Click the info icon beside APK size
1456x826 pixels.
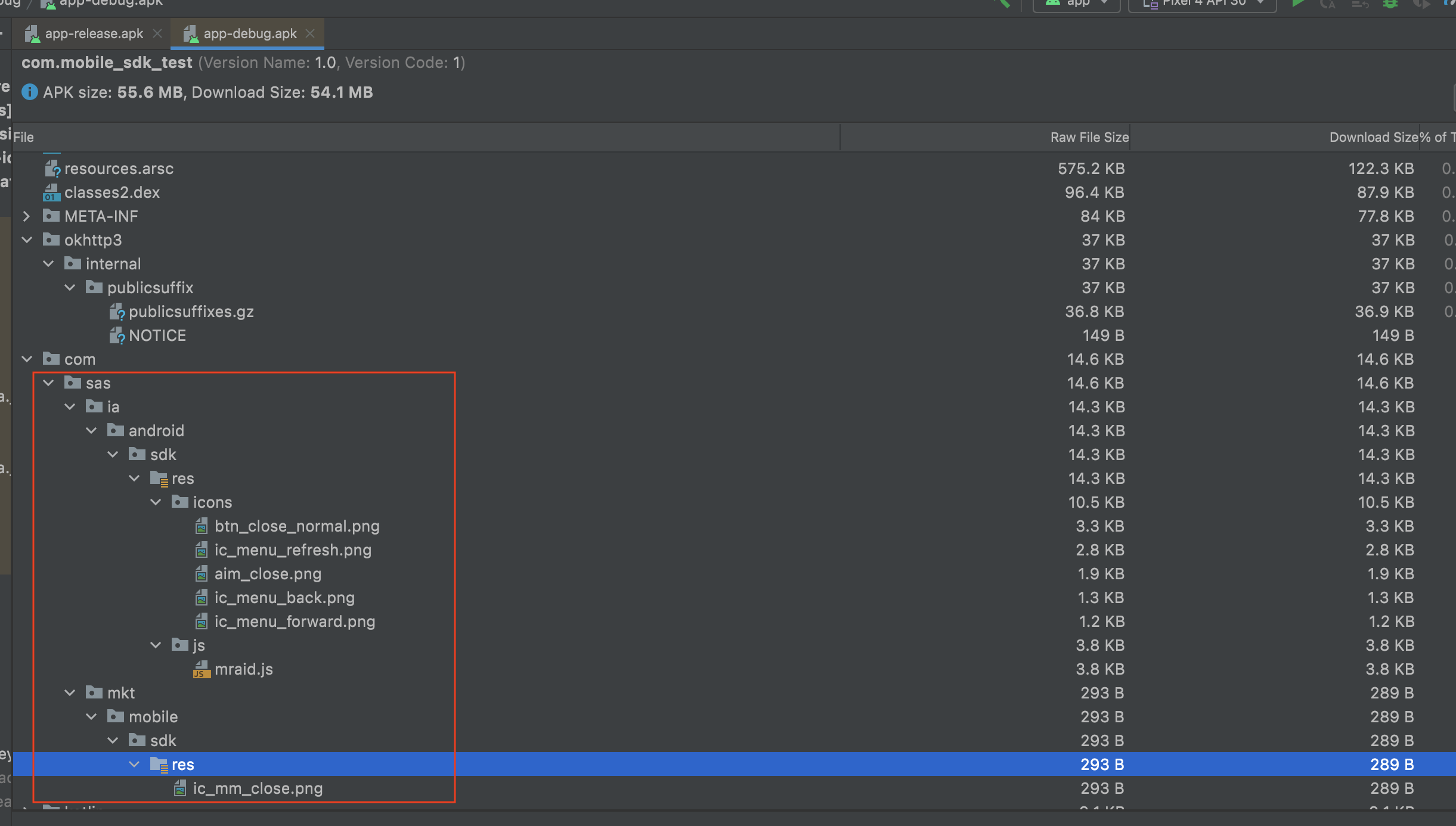coord(29,92)
